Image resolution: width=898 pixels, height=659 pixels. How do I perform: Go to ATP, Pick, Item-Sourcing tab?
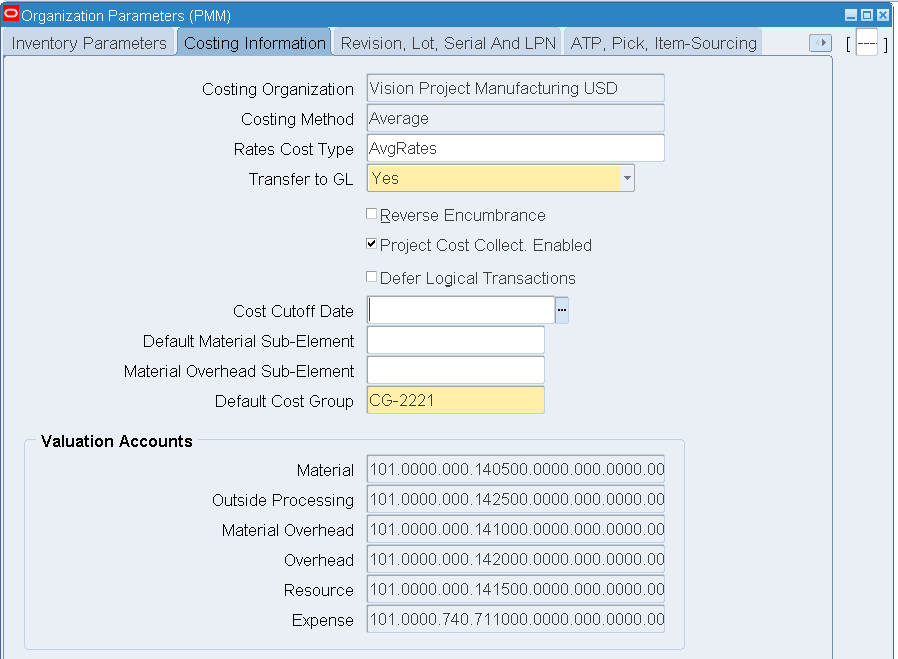point(663,43)
